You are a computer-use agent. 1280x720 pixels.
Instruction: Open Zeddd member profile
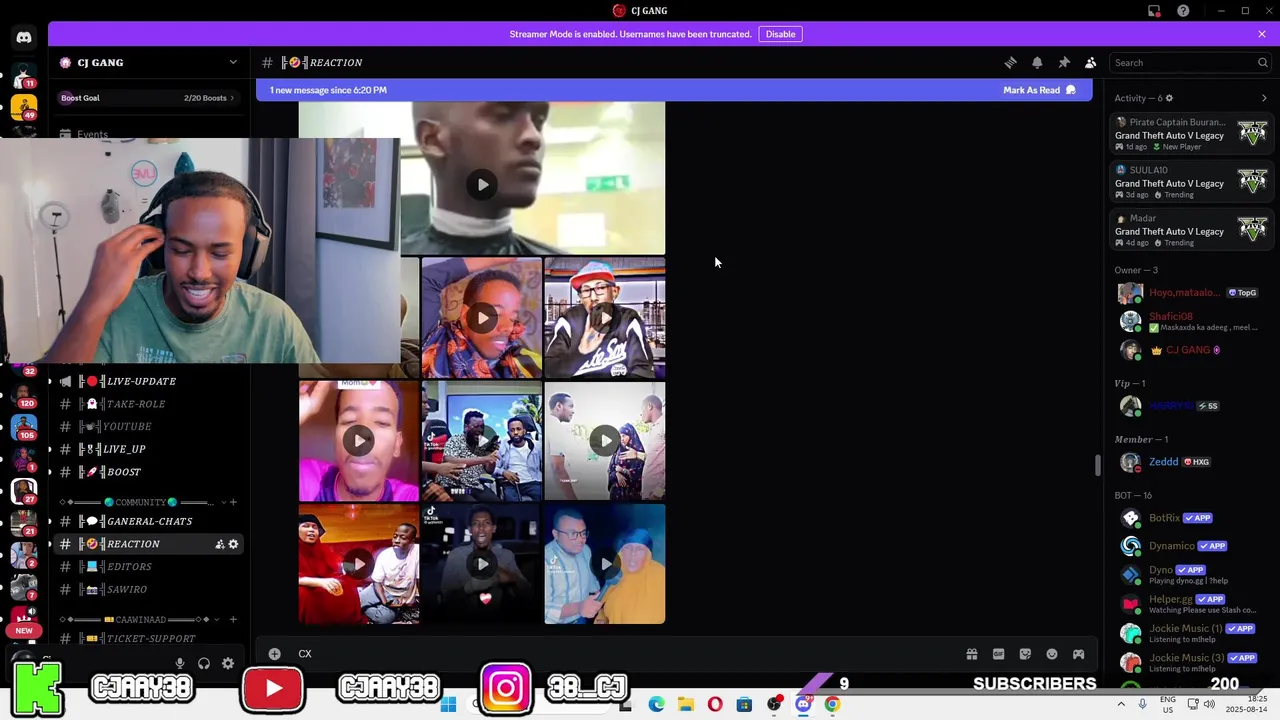tap(1191, 462)
